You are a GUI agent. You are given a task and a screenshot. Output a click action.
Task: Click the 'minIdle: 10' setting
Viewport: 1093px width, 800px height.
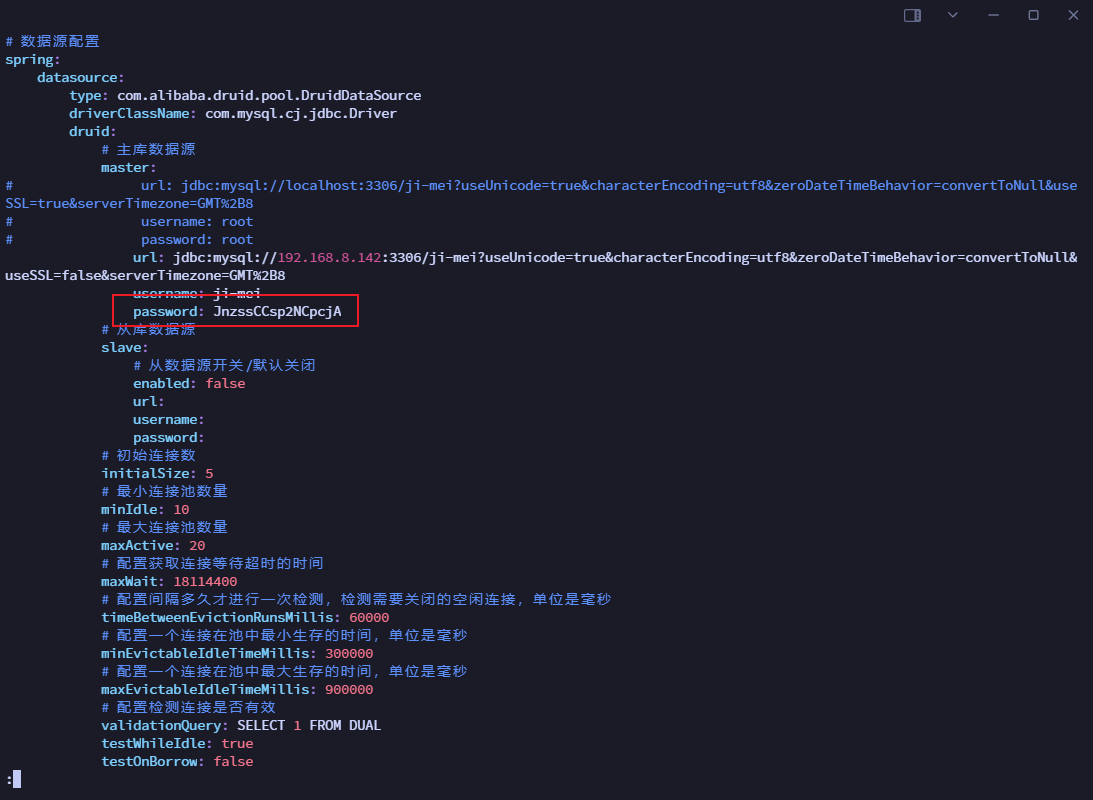click(145, 510)
